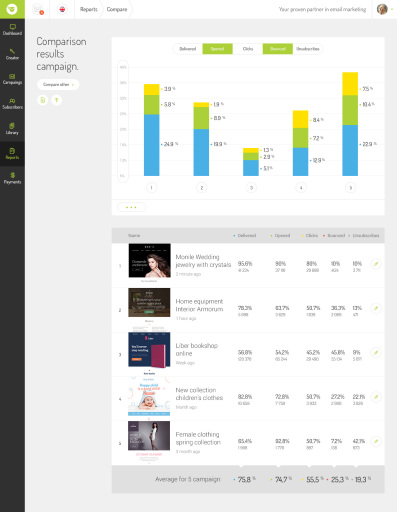
Task: Open the Library sidebar icon
Action: pyautogui.click(x=12, y=129)
